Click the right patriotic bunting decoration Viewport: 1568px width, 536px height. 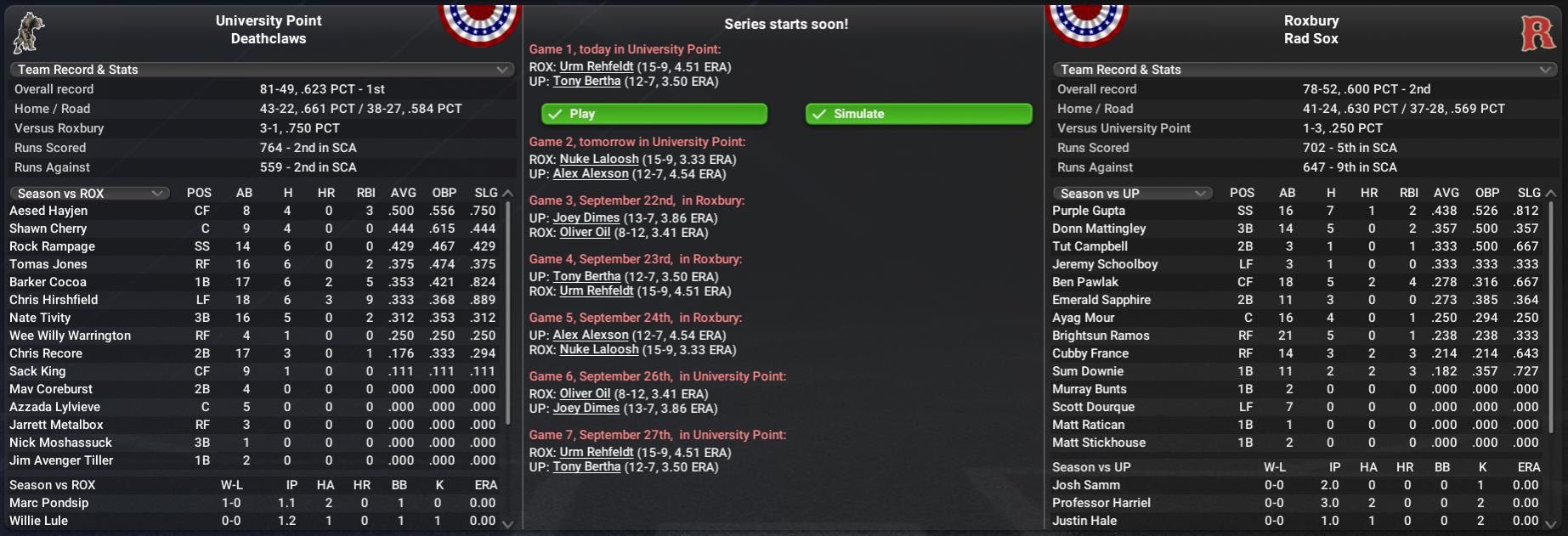(1086, 23)
